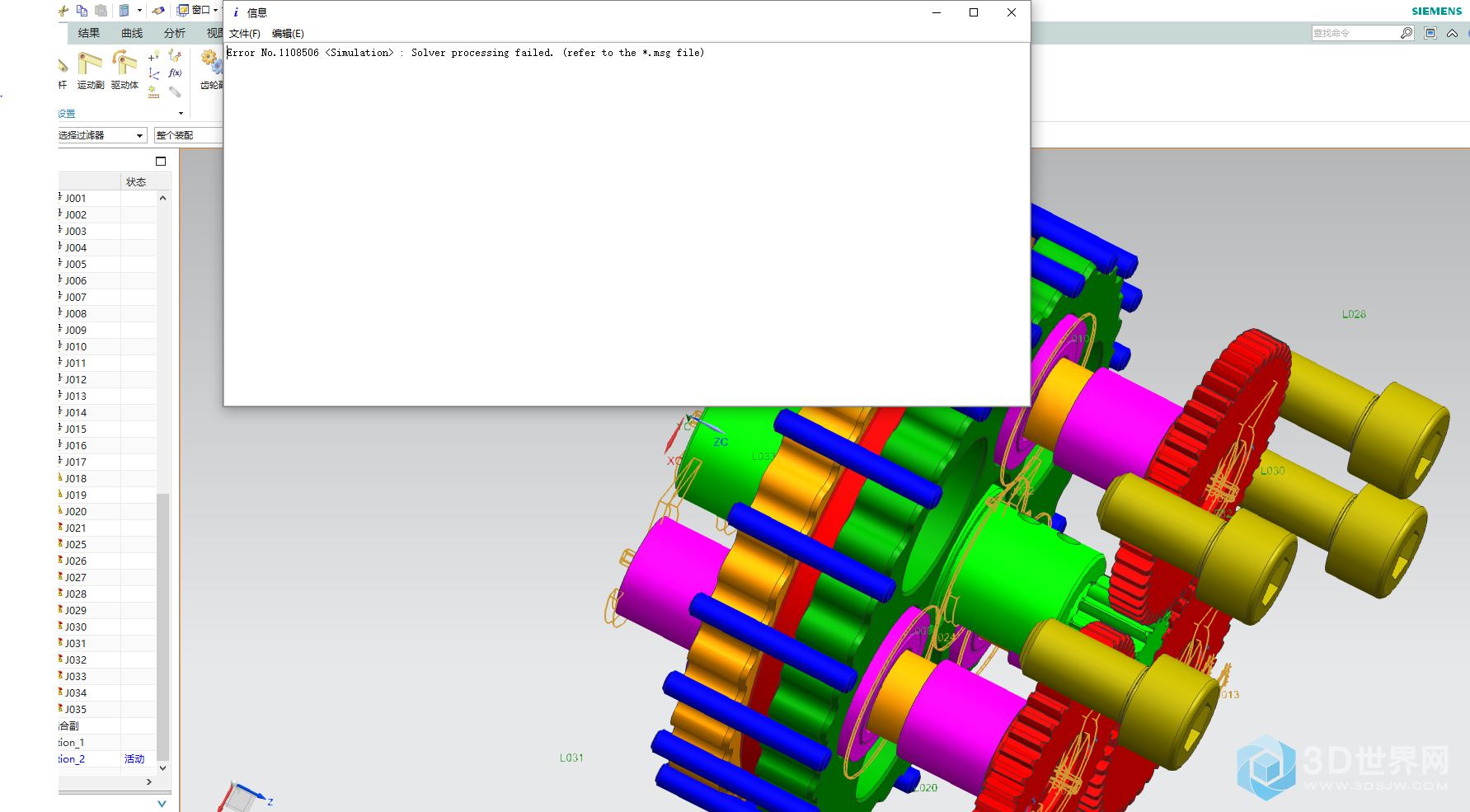
Task: Select gear coupler J019 in navigator
Action: 75,495
